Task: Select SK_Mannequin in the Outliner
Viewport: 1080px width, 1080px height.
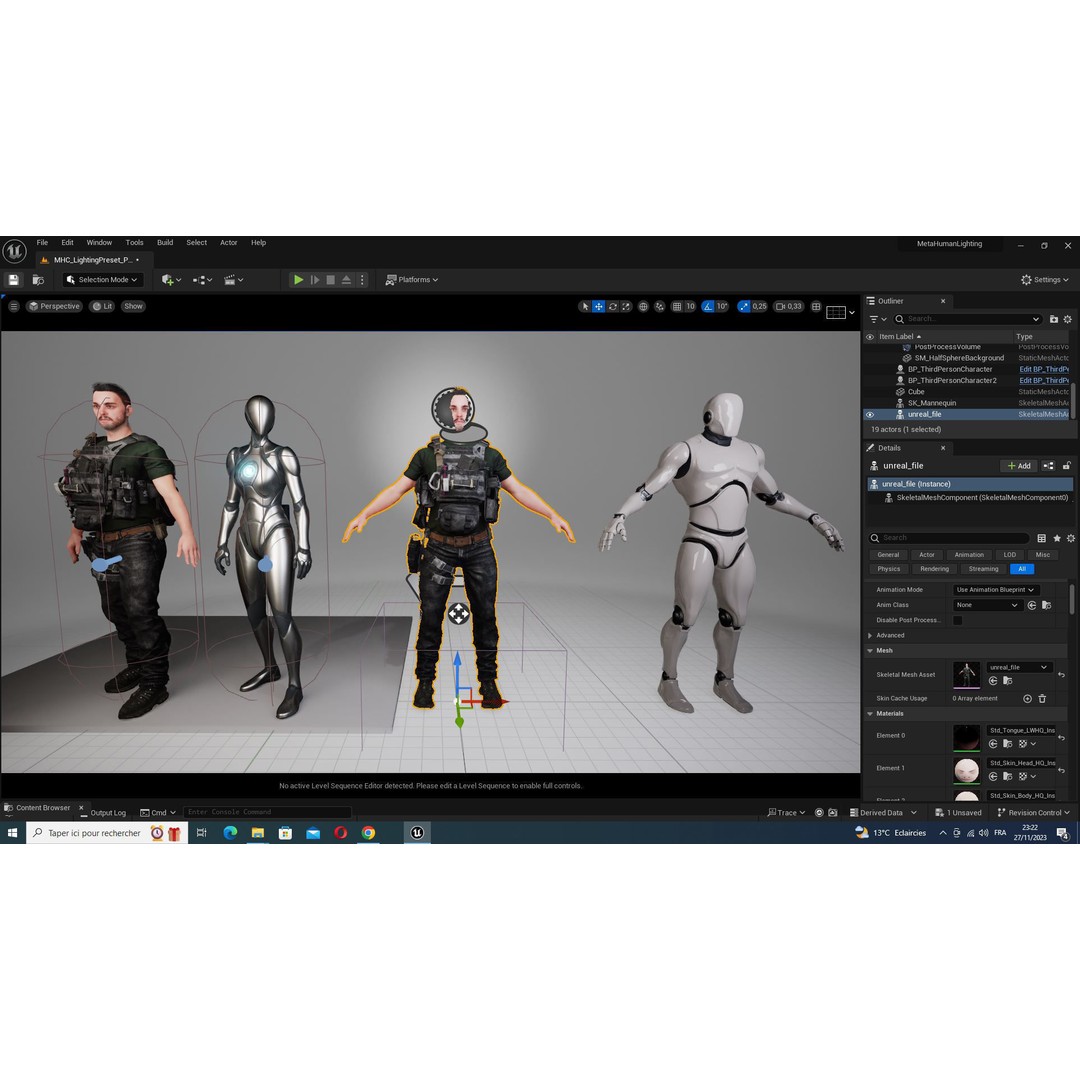Action: (931, 403)
